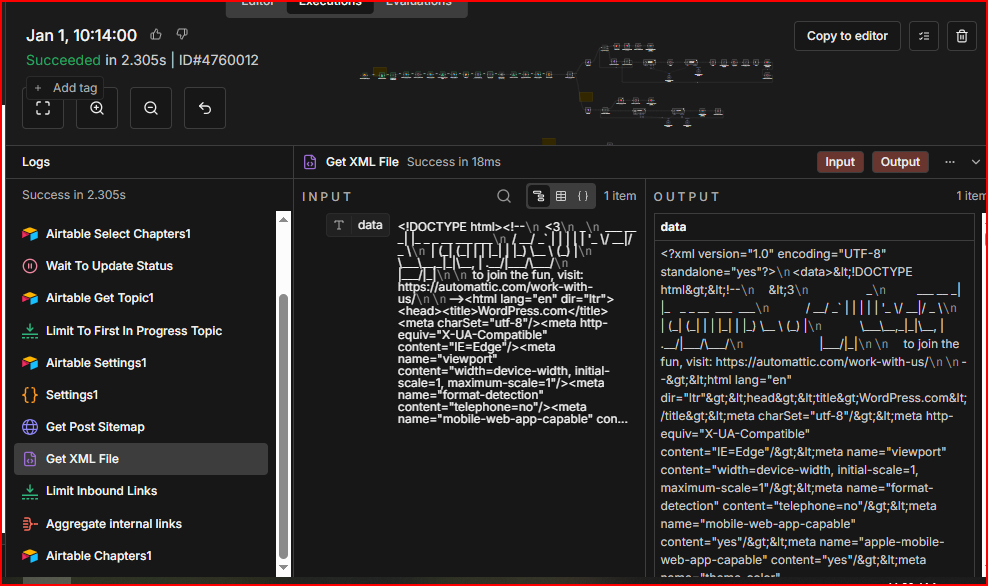Open the checklist icon beside Copy to editor

(924, 36)
